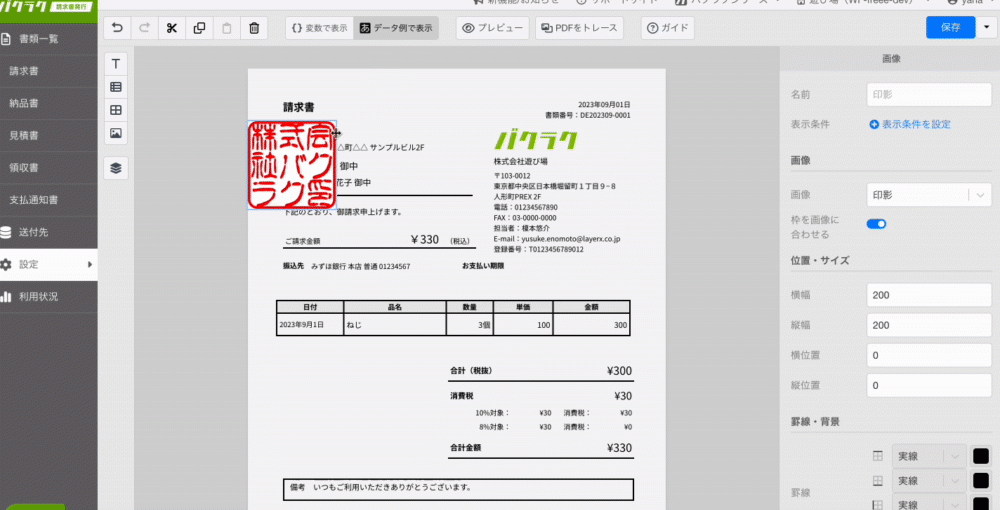Click the 2023年9月1日 table cell

310,325
